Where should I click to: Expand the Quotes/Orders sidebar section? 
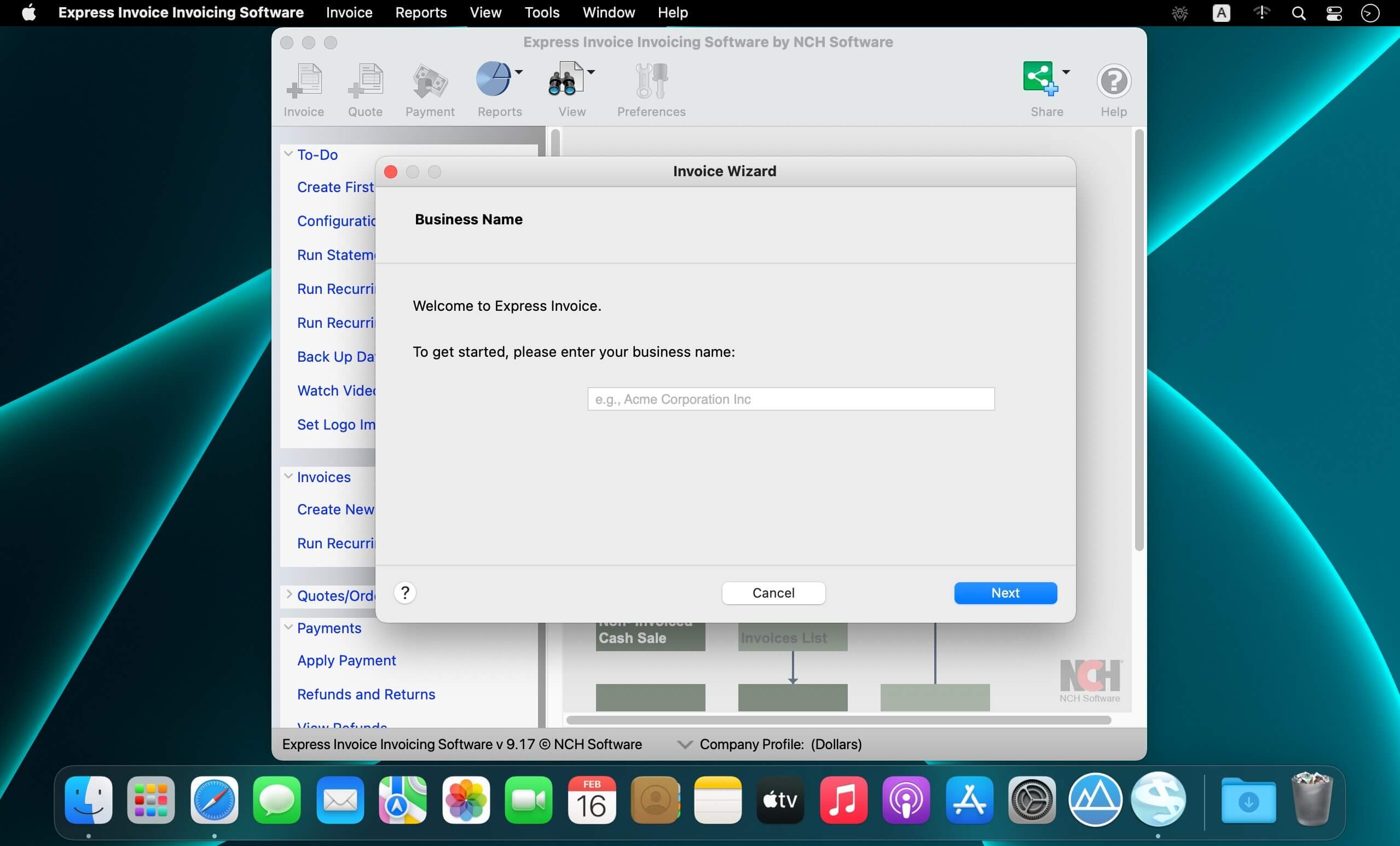pyautogui.click(x=288, y=594)
